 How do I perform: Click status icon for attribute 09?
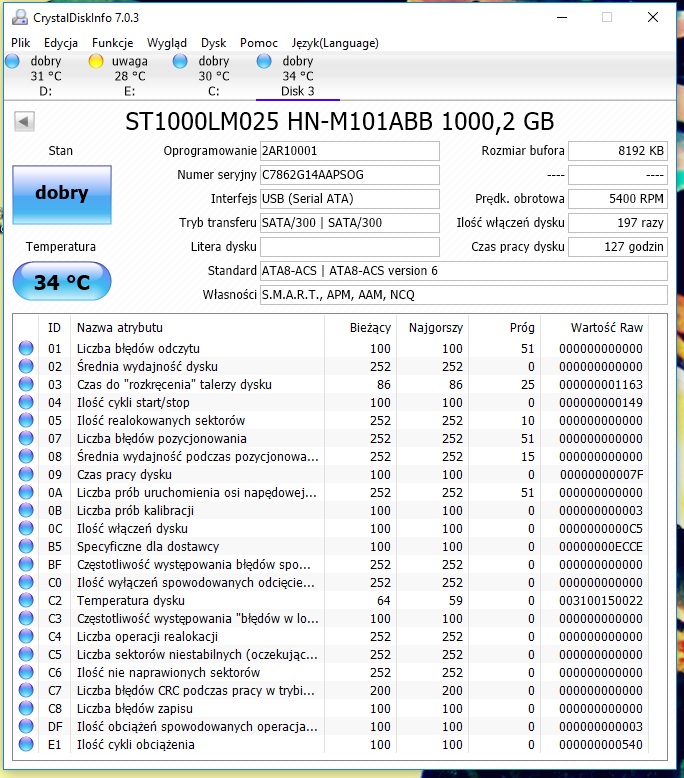(x=26, y=474)
